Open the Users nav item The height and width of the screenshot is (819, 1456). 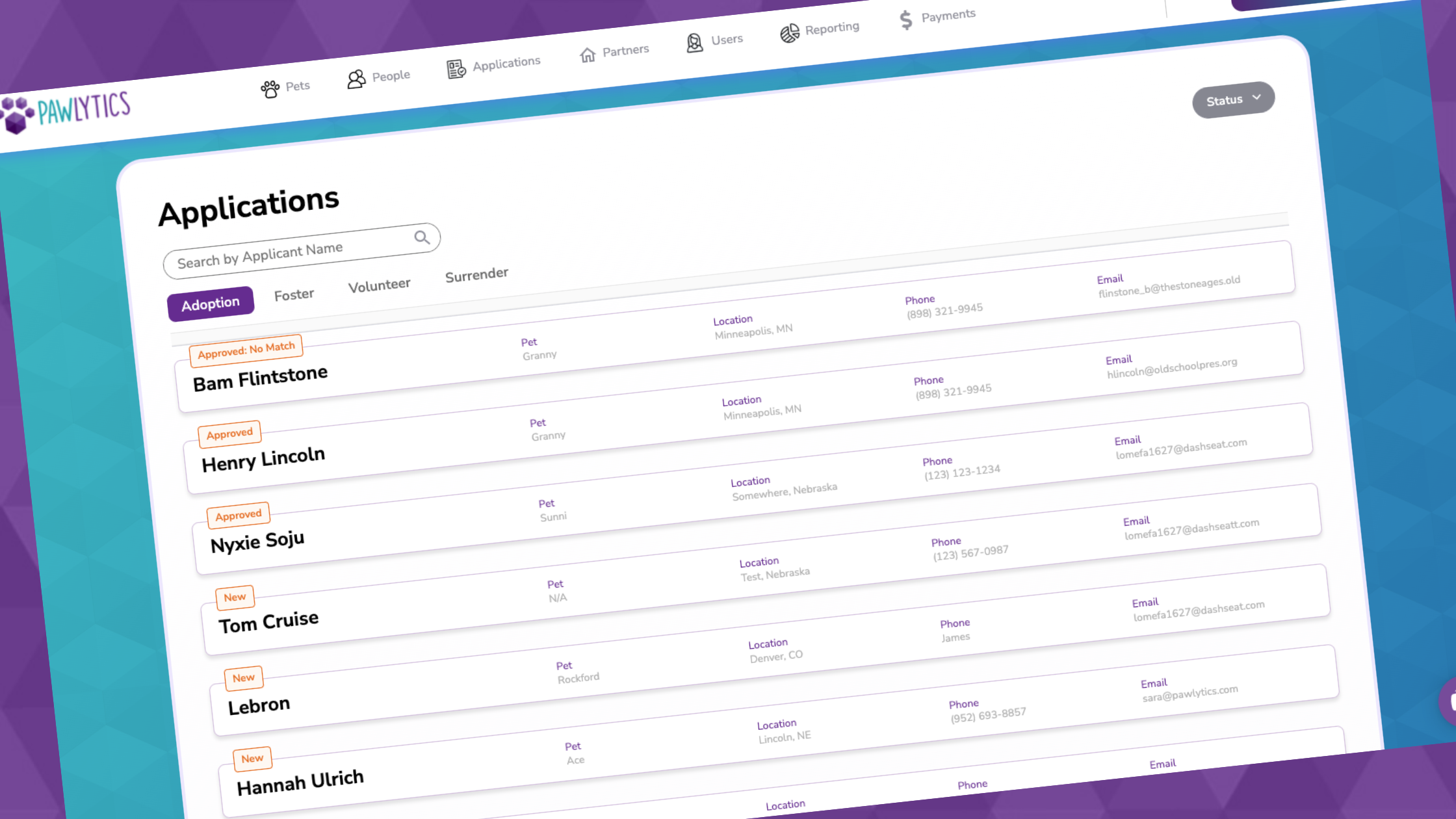point(715,41)
